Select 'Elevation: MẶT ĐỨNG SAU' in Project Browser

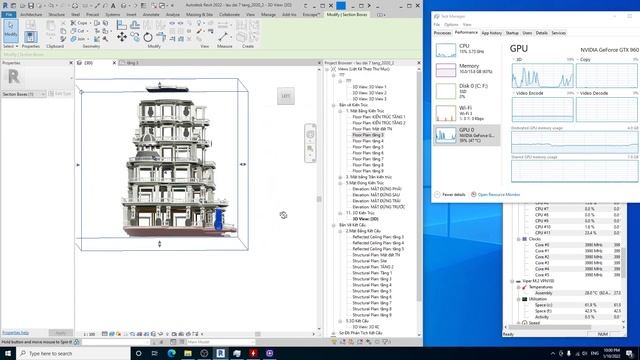[376, 195]
